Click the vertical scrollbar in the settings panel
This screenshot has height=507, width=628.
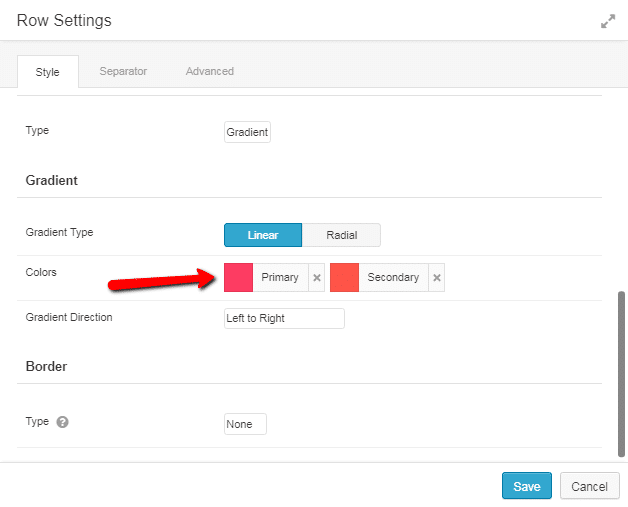pos(621,370)
